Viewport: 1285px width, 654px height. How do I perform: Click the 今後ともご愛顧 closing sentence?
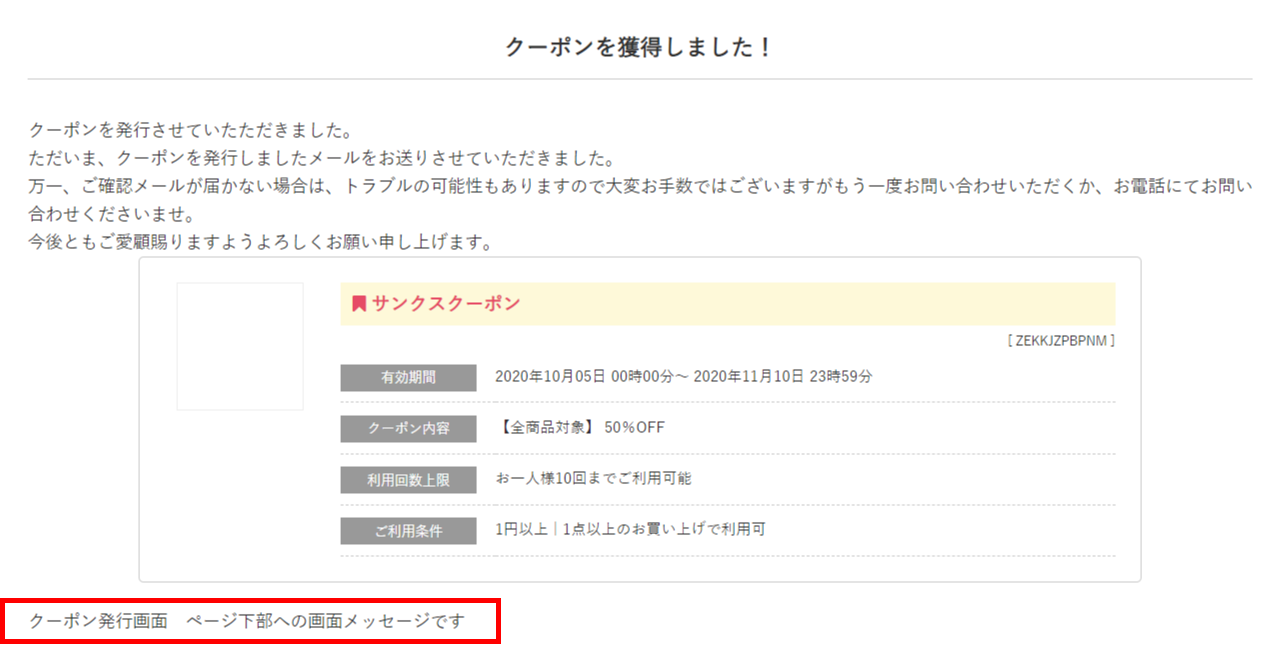point(260,243)
